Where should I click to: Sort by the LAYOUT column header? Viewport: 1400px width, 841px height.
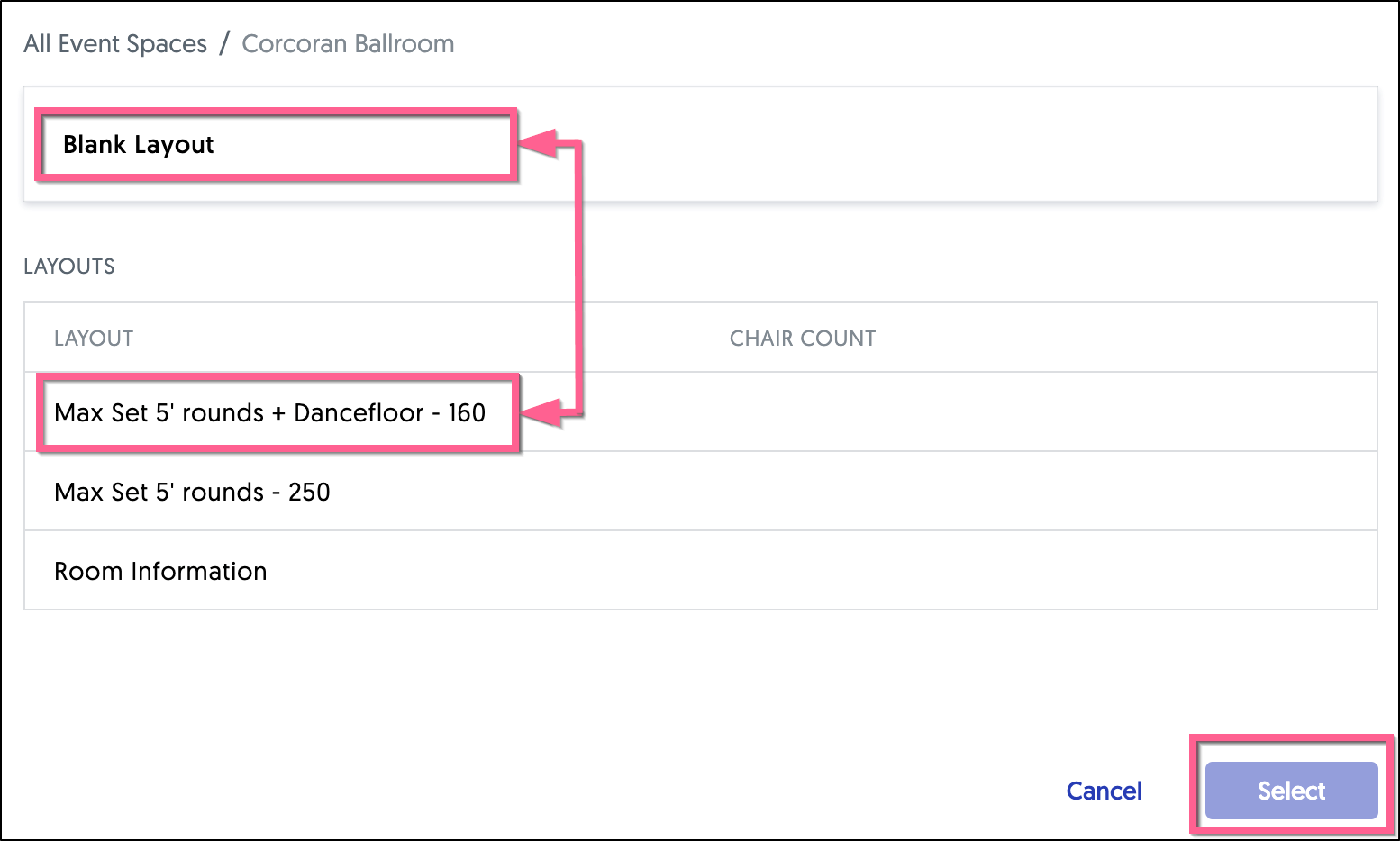point(94,338)
